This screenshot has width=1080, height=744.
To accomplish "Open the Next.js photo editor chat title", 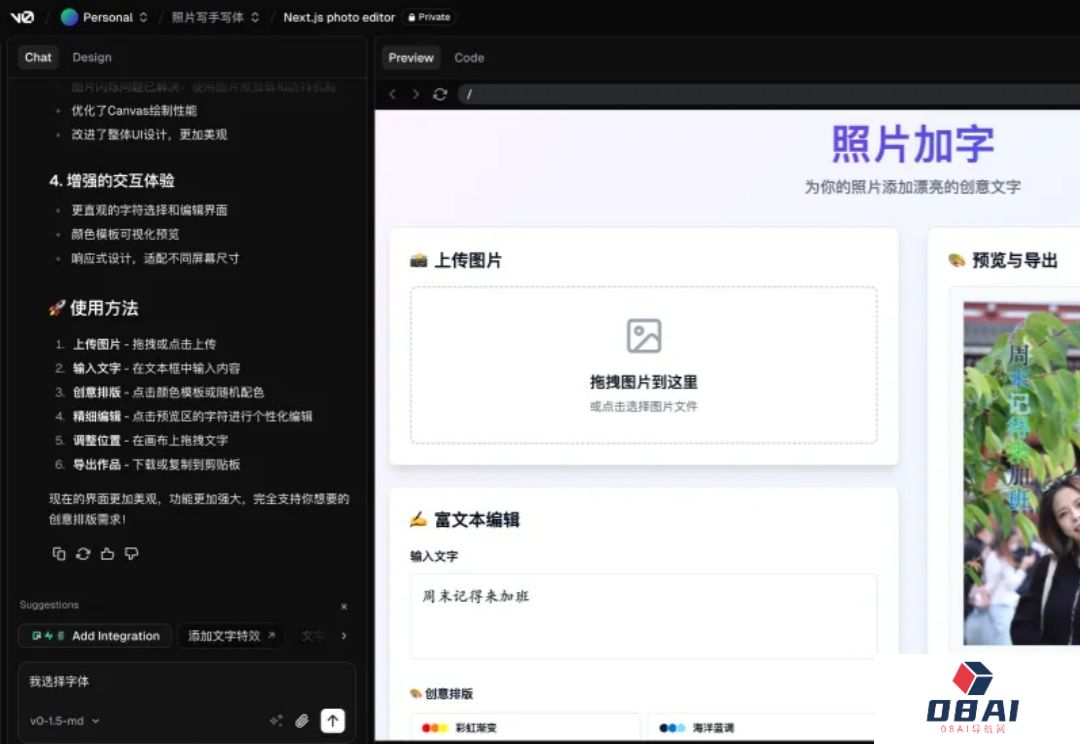I will (339, 17).
